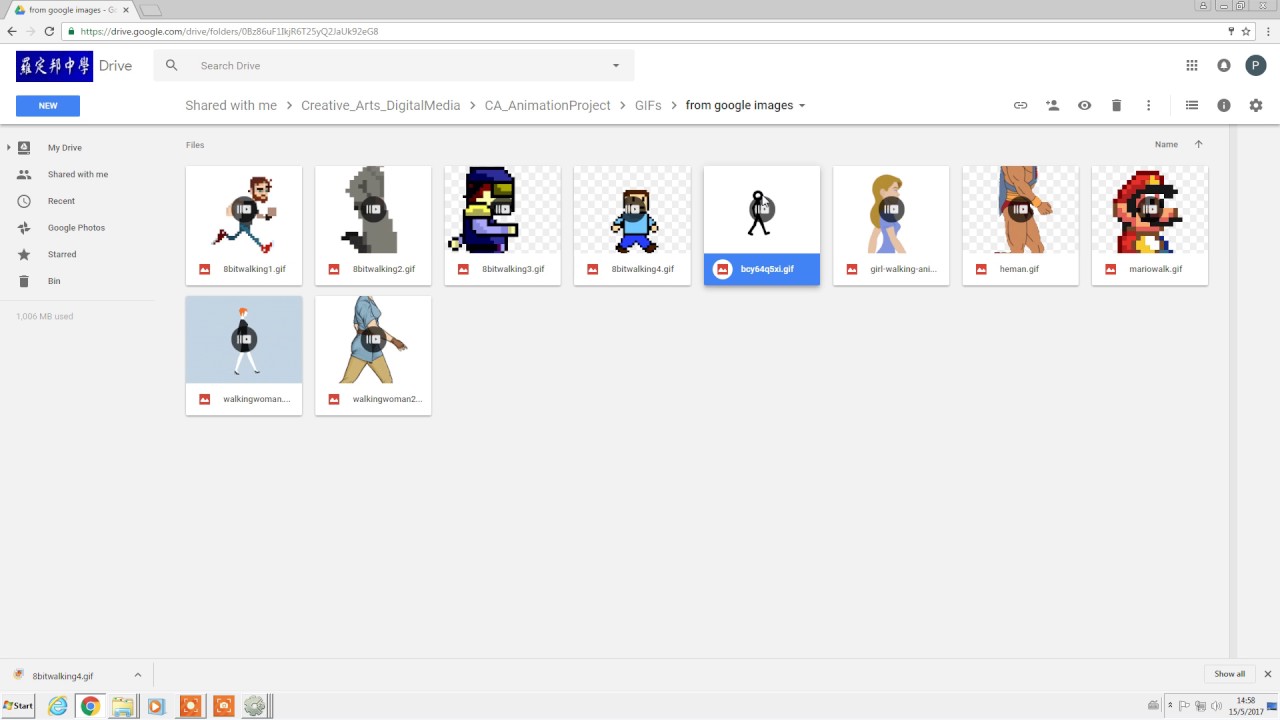The width and height of the screenshot is (1280, 720).
Task: Click Show all downloads button
Action: pyautogui.click(x=1230, y=674)
